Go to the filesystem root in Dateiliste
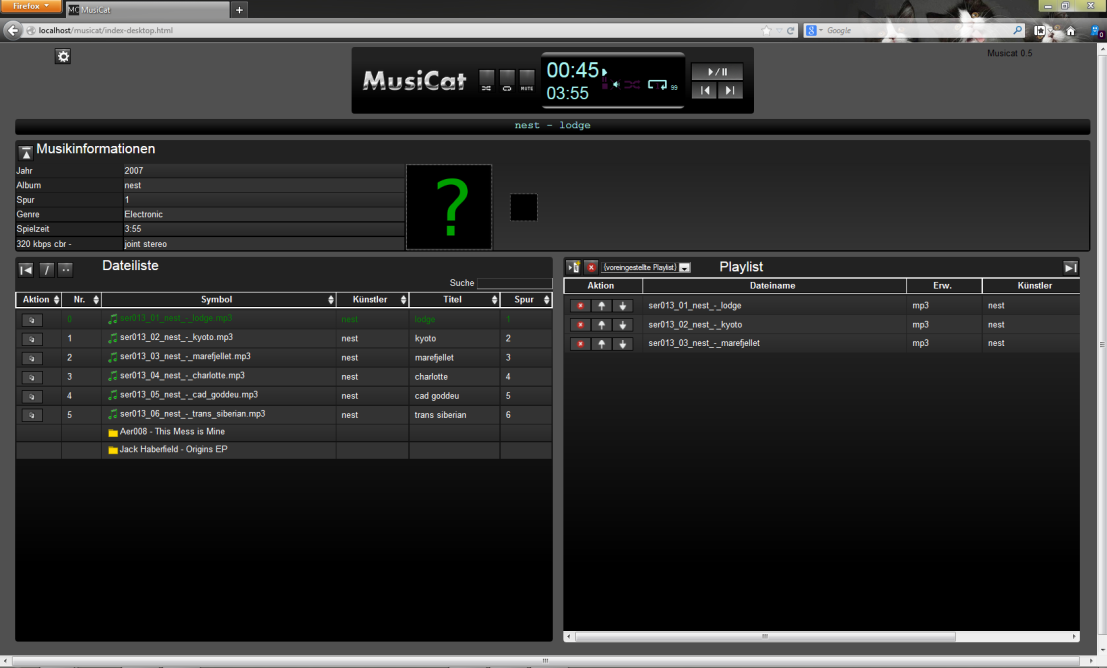Image resolution: width=1107 pixels, height=668 pixels. tap(45, 269)
